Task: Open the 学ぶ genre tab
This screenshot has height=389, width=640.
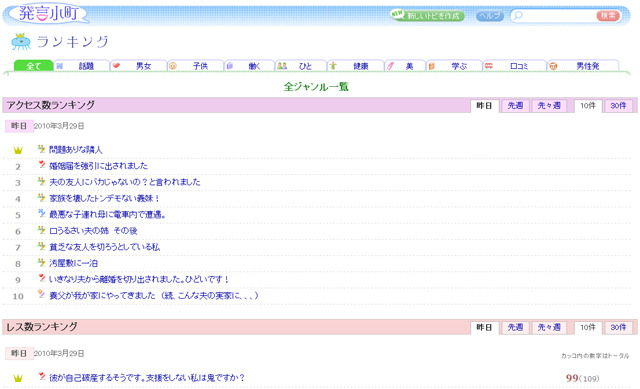Action: pos(454,66)
